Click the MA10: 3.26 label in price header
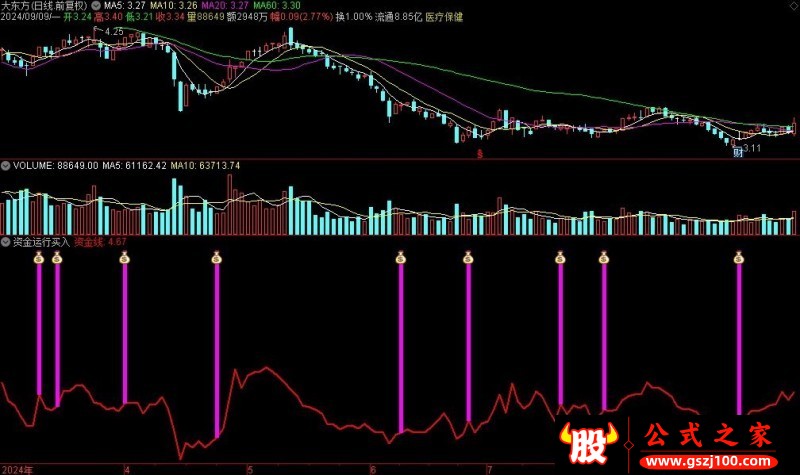The width and height of the screenshot is (800, 475). pos(173,6)
